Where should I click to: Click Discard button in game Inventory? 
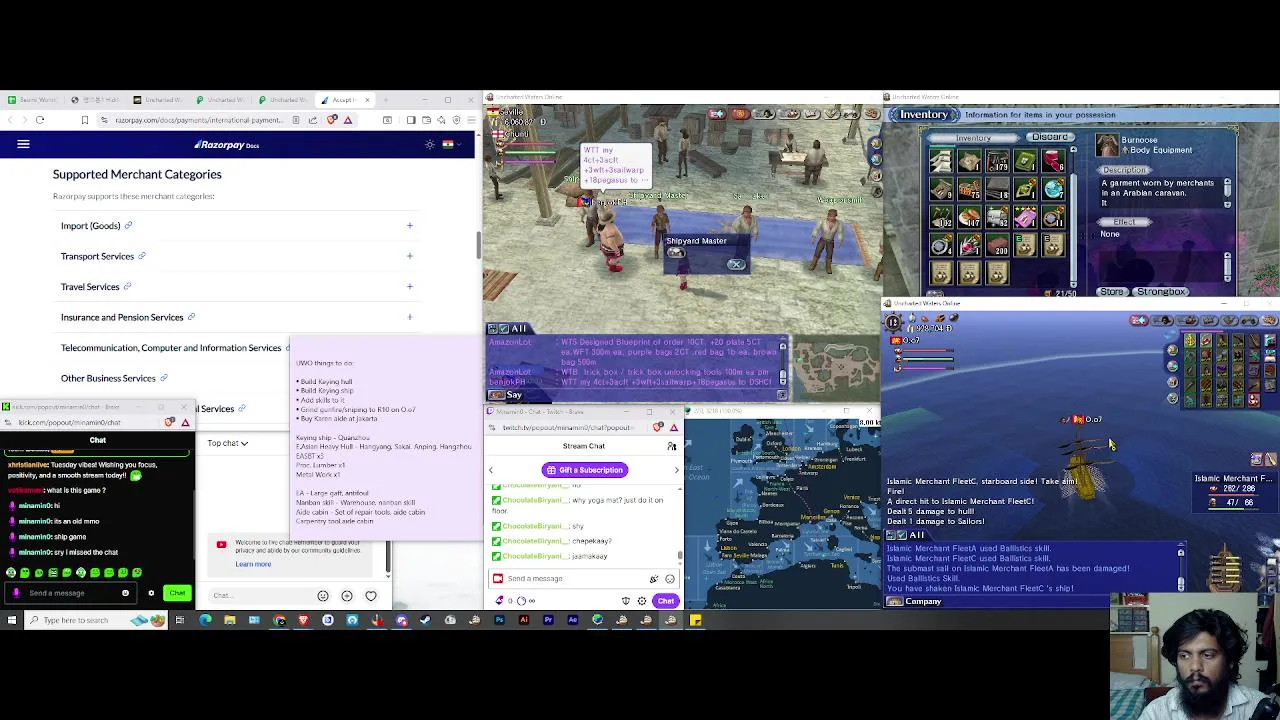pyautogui.click(x=1050, y=137)
